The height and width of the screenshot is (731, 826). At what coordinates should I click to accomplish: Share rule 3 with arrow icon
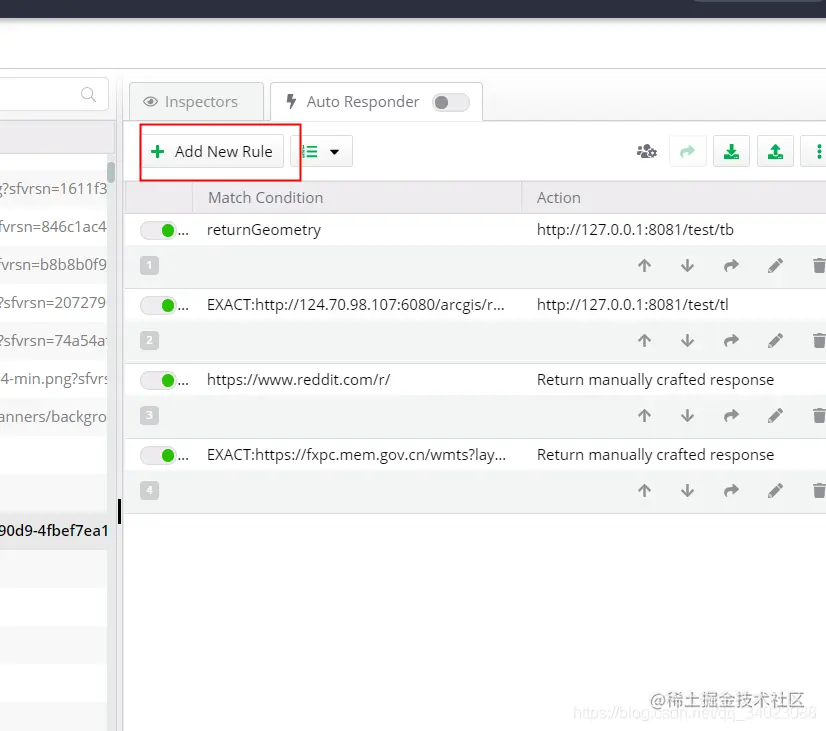(731, 416)
